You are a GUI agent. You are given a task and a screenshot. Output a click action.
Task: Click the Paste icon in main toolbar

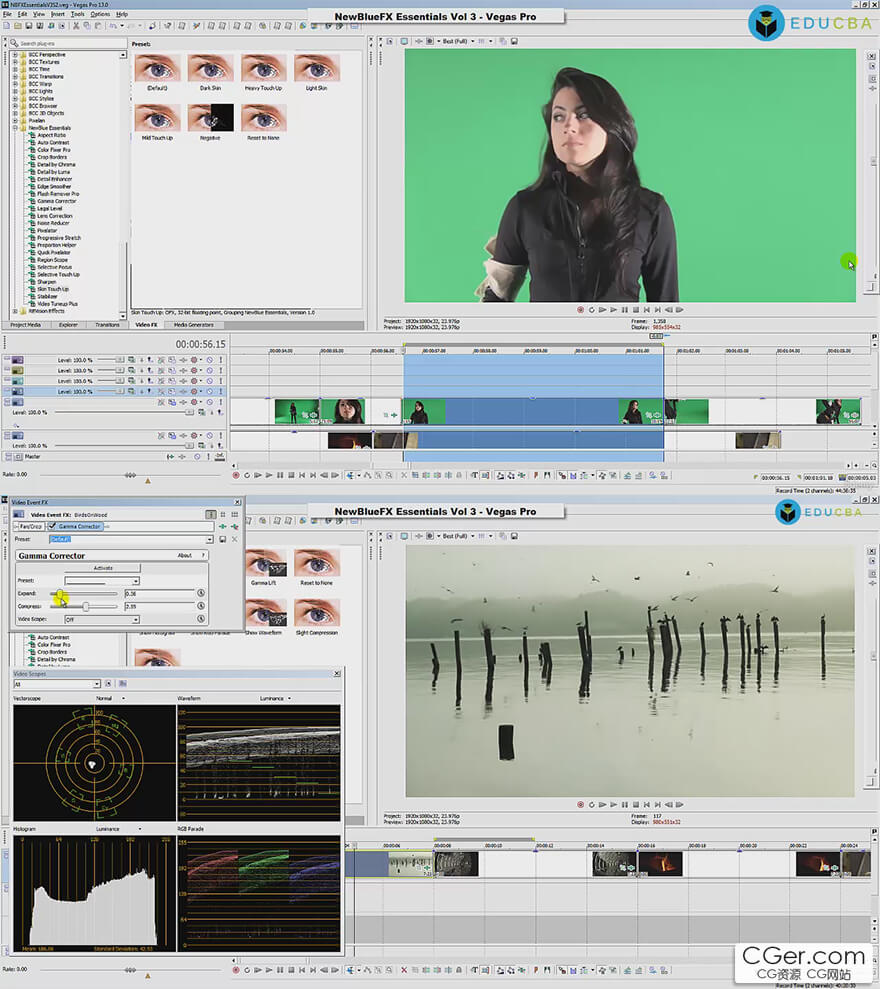pyautogui.click(x=98, y=26)
